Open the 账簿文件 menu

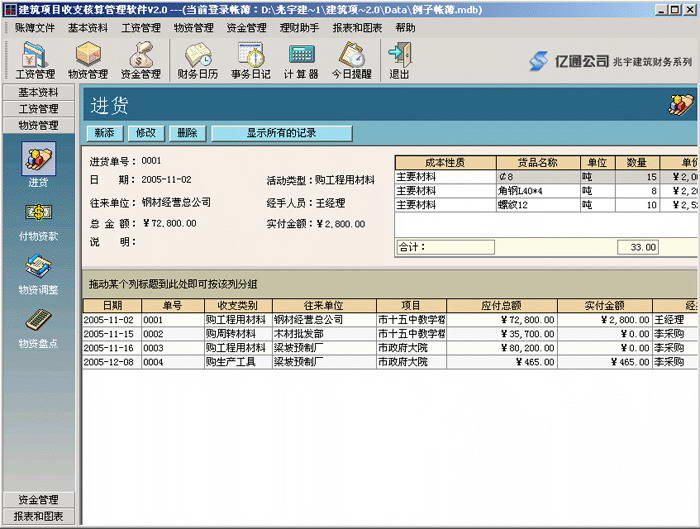pos(34,28)
